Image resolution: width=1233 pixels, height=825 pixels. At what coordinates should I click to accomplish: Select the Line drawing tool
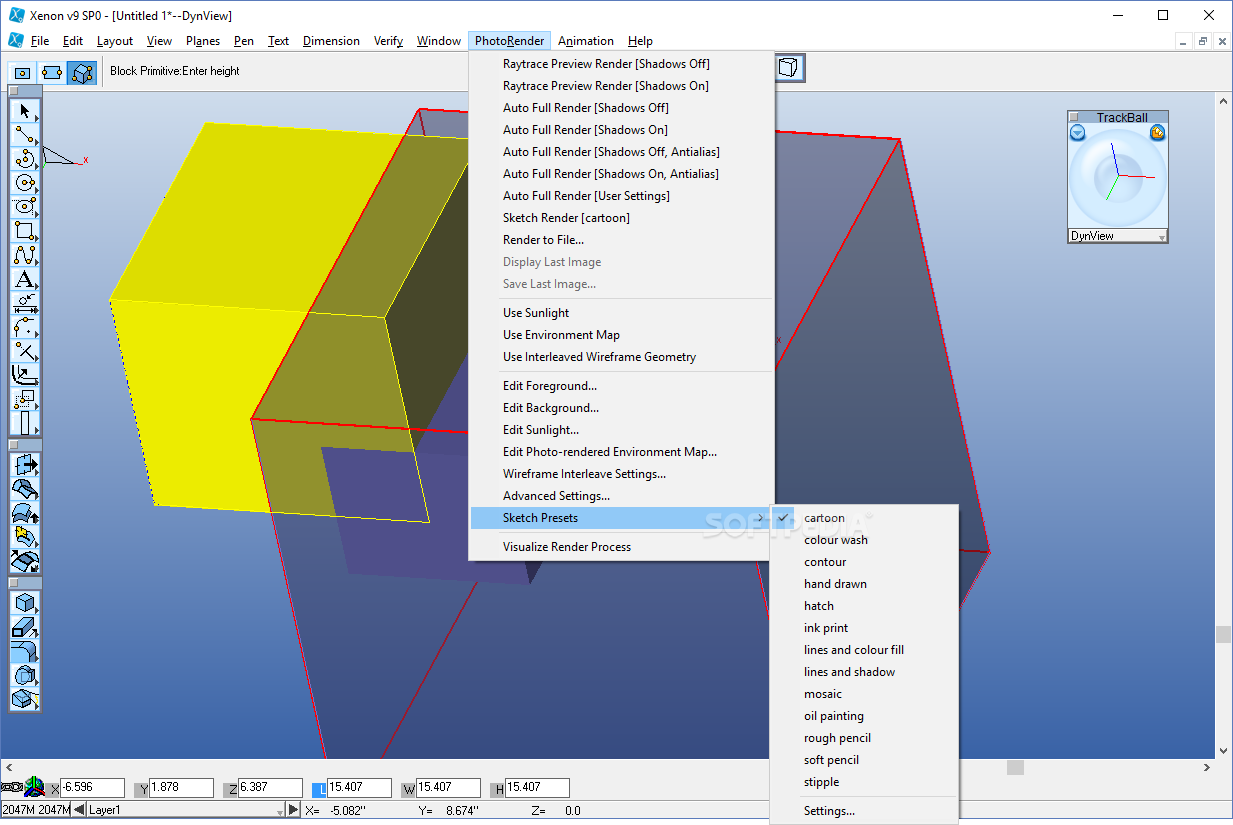click(25, 134)
